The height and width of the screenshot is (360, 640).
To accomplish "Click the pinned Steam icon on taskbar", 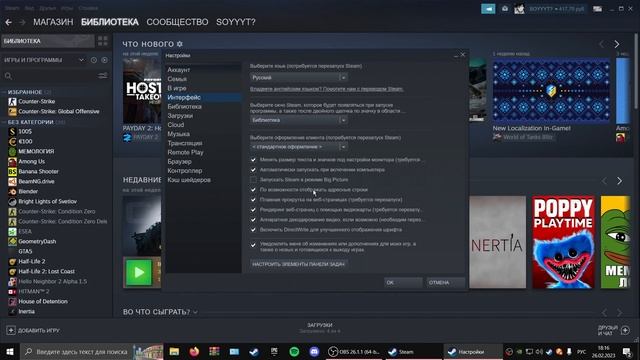I will point(254,351).
